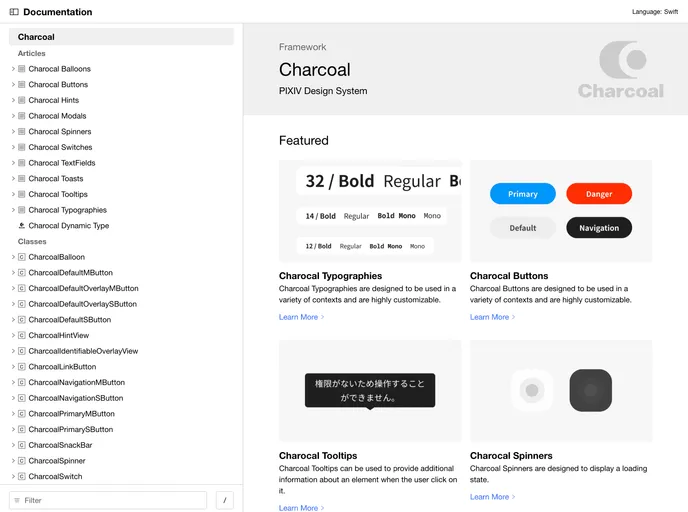Screen dimensions: 688x512
Task: Click Learn More under Charocal Tooltips
Action: (x=301, y=508)
